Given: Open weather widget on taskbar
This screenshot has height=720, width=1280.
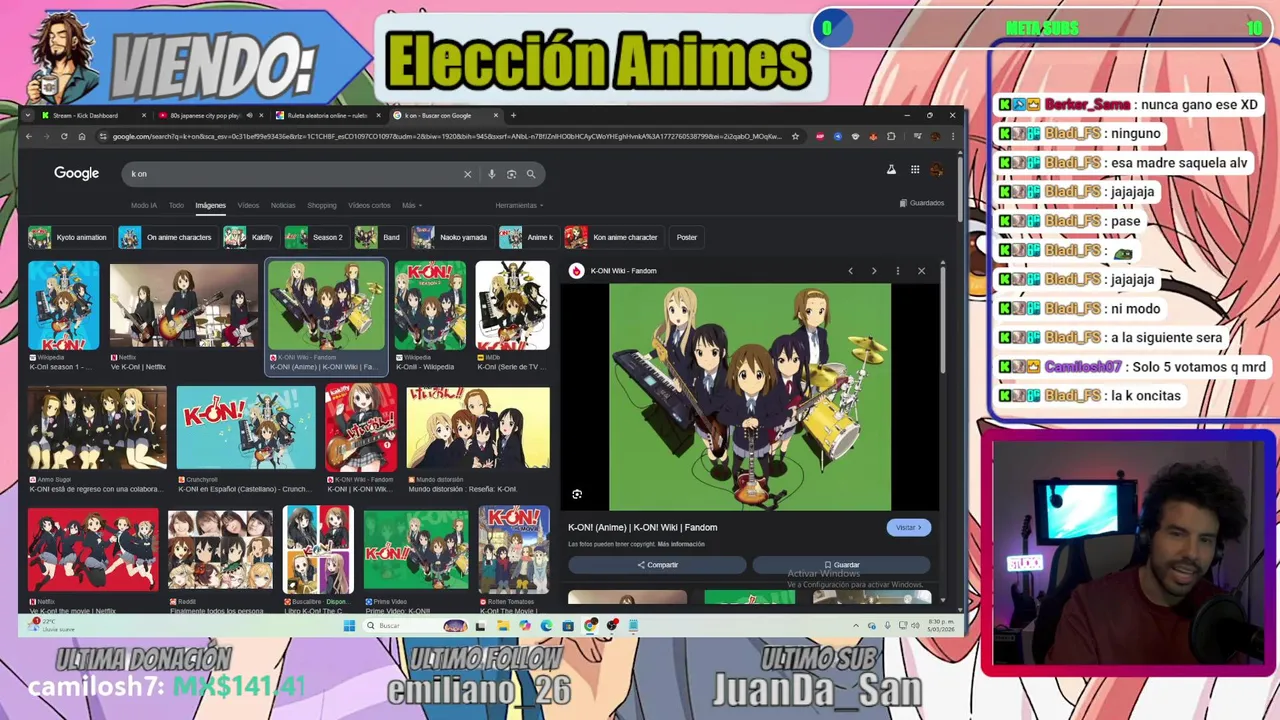Looking at the screenshot, I should pyautogui.click(x=52, y=625).
